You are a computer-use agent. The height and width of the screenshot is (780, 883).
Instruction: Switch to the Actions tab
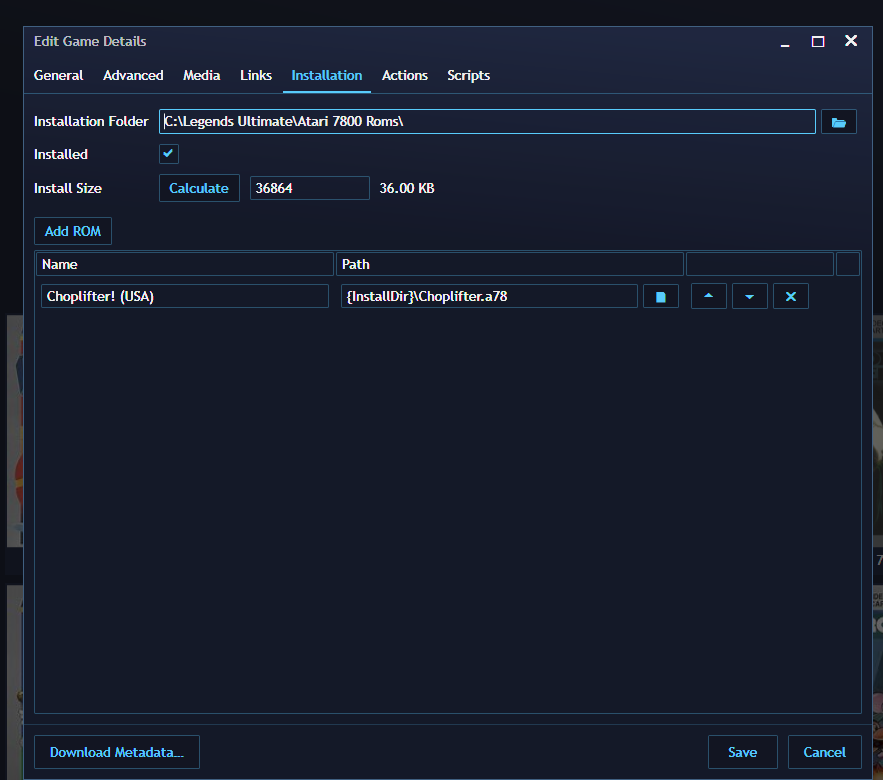404,75
